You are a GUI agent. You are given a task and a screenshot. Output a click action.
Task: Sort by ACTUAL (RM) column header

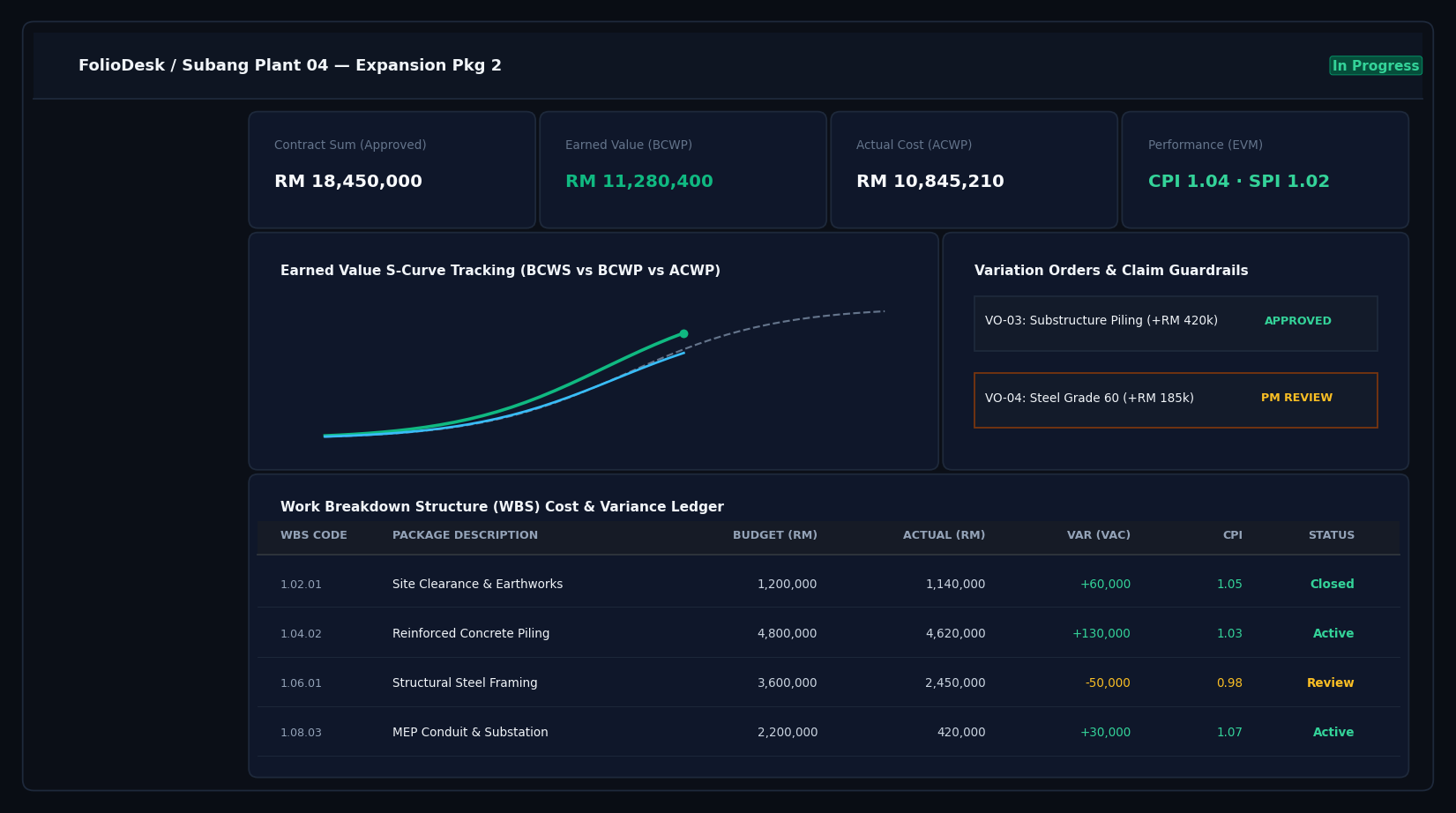click(944, 535)
